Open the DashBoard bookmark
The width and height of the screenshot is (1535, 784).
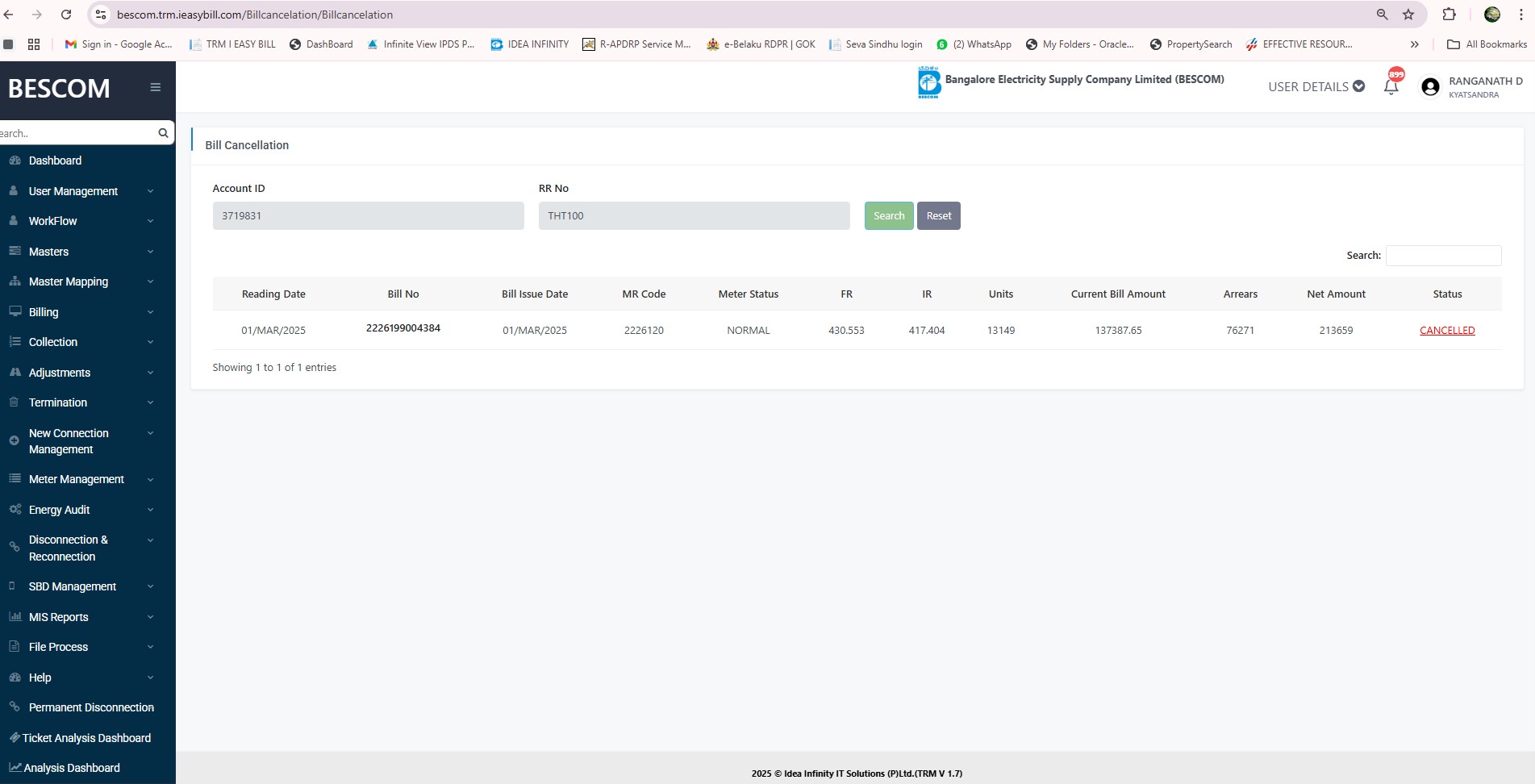pos(321,44)
